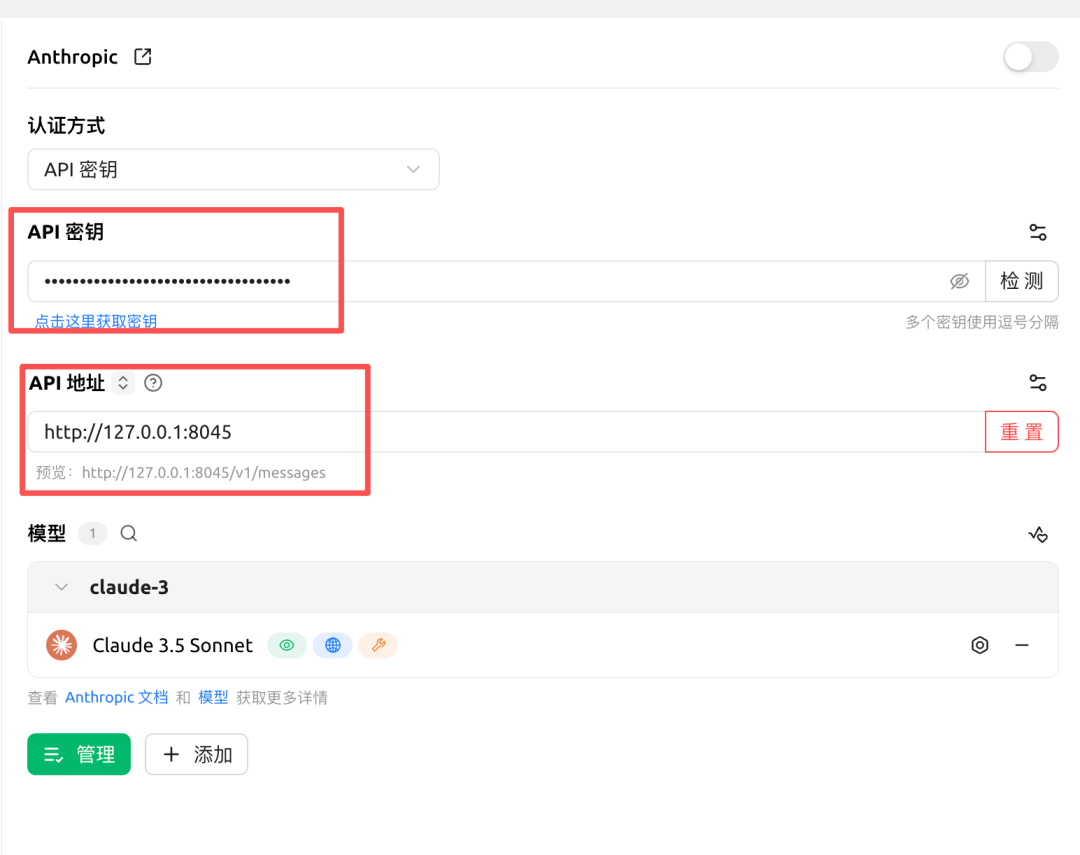
Task: Click the green vision capability badge
Action: pyautogui.click(x=287, y=645)
